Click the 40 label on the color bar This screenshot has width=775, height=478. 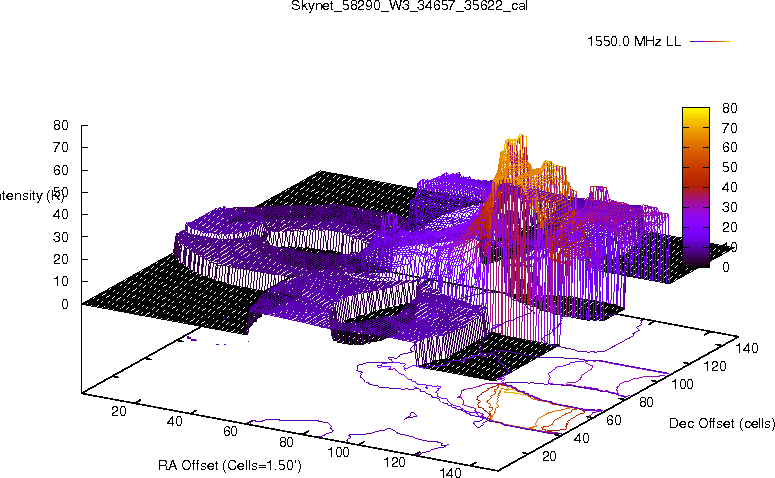[730, 187]
